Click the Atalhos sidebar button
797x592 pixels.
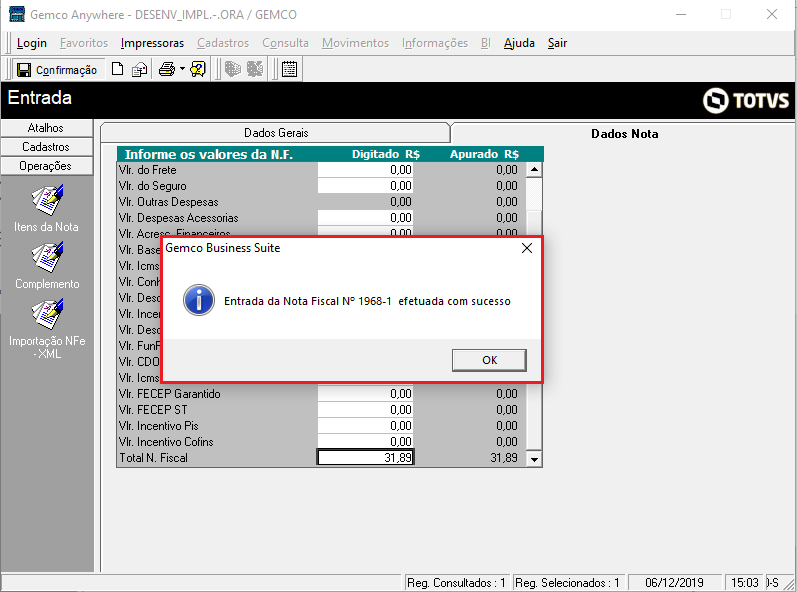tap(46, 128)
